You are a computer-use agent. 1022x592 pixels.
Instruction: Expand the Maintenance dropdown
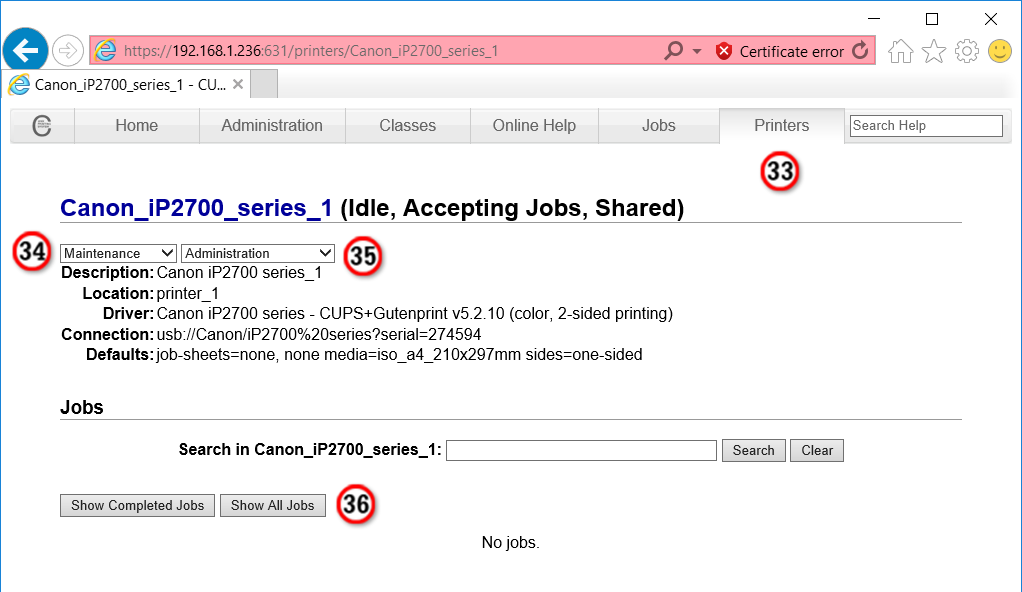tap(118, 253)
